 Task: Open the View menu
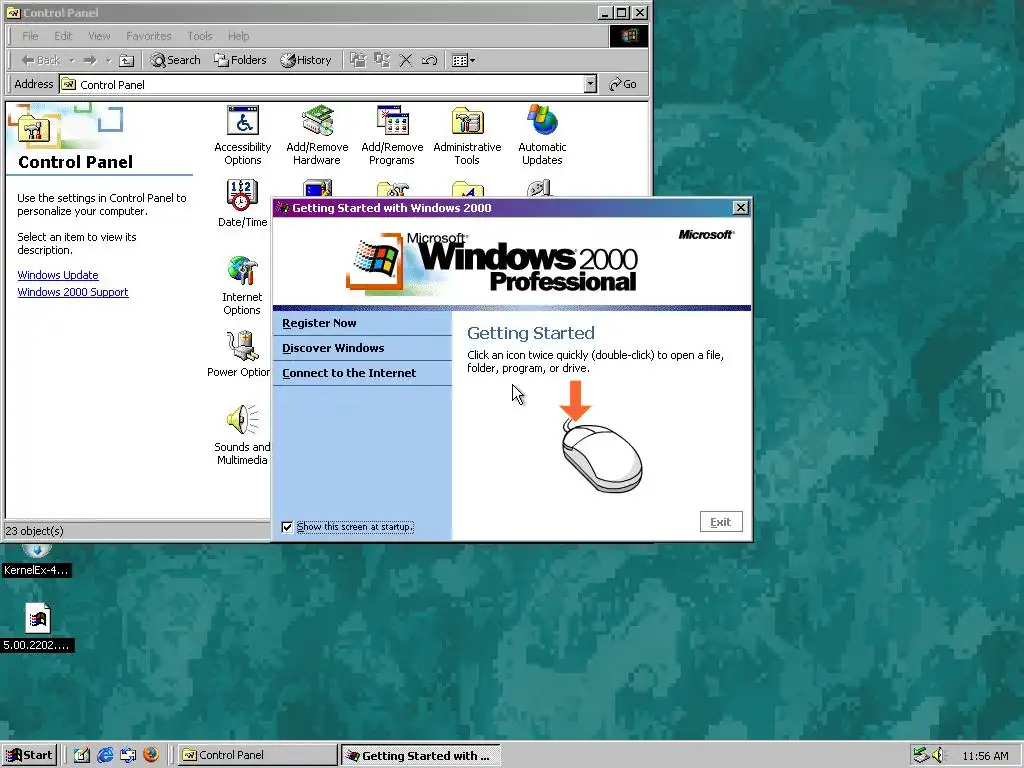(x=99, y=36)
